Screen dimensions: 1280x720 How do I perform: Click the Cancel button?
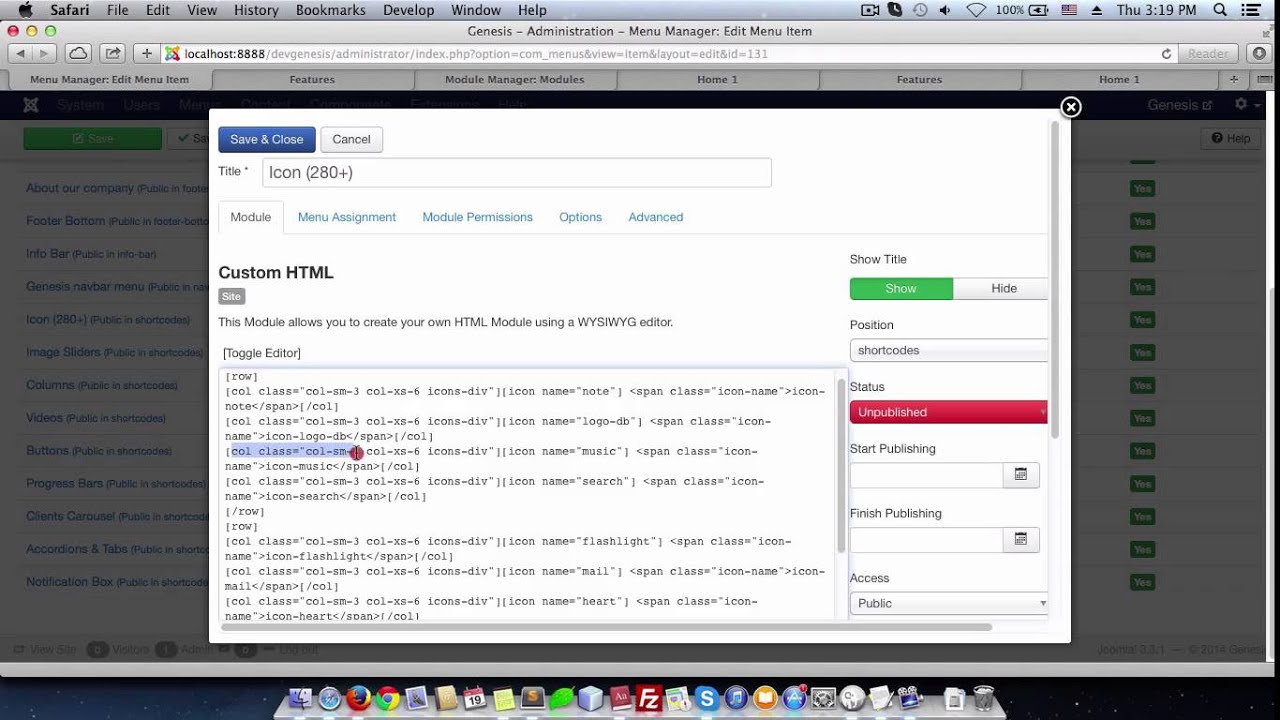point(351,139)
